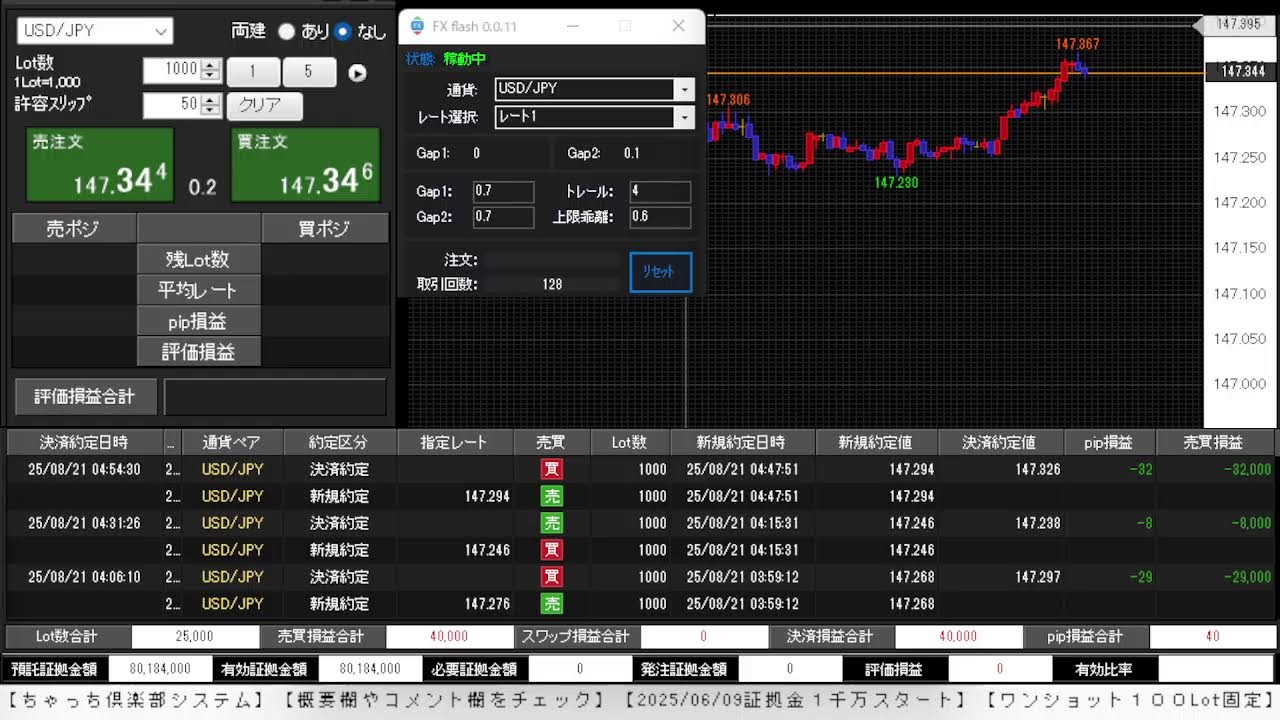Viewport: 1280px width, 720px height.
Task: Click the 許容スリップ spinner arrows
Action: pyautogui.click(x=210, y=105)
